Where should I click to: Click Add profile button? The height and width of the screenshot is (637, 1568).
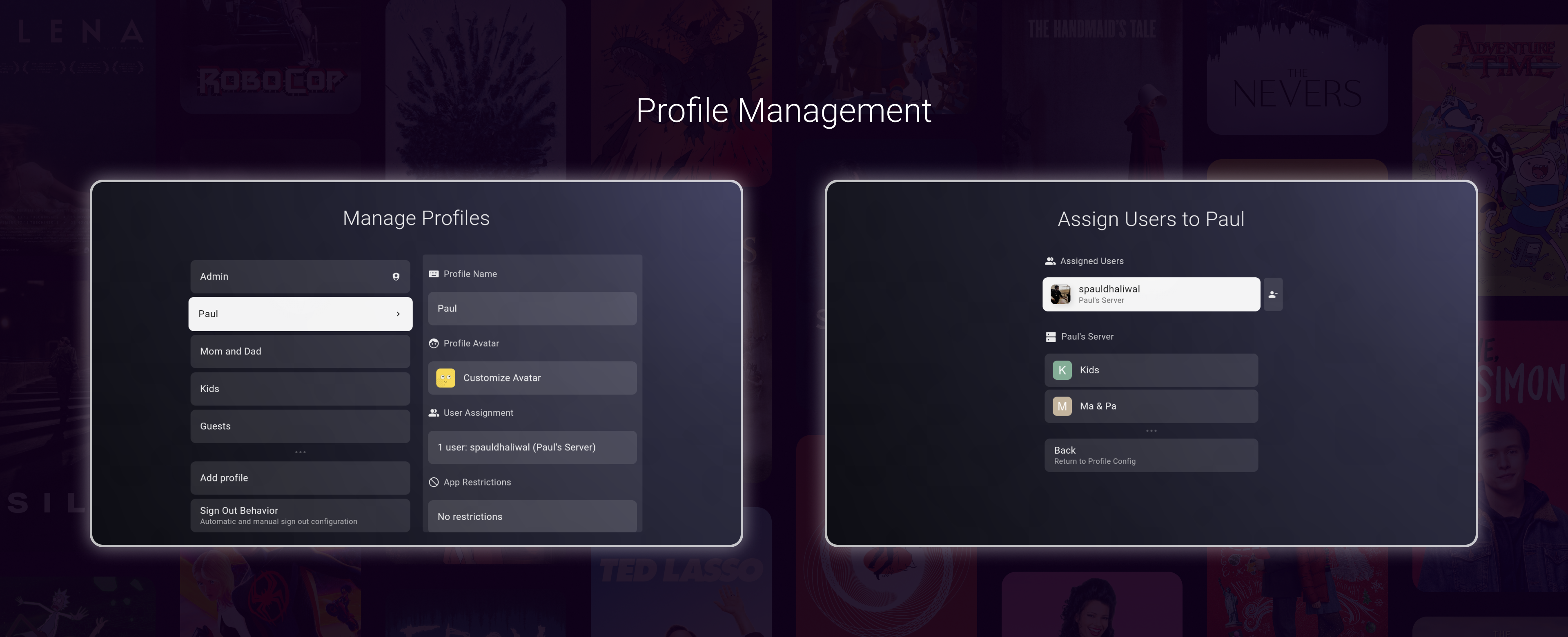(300, 478)
